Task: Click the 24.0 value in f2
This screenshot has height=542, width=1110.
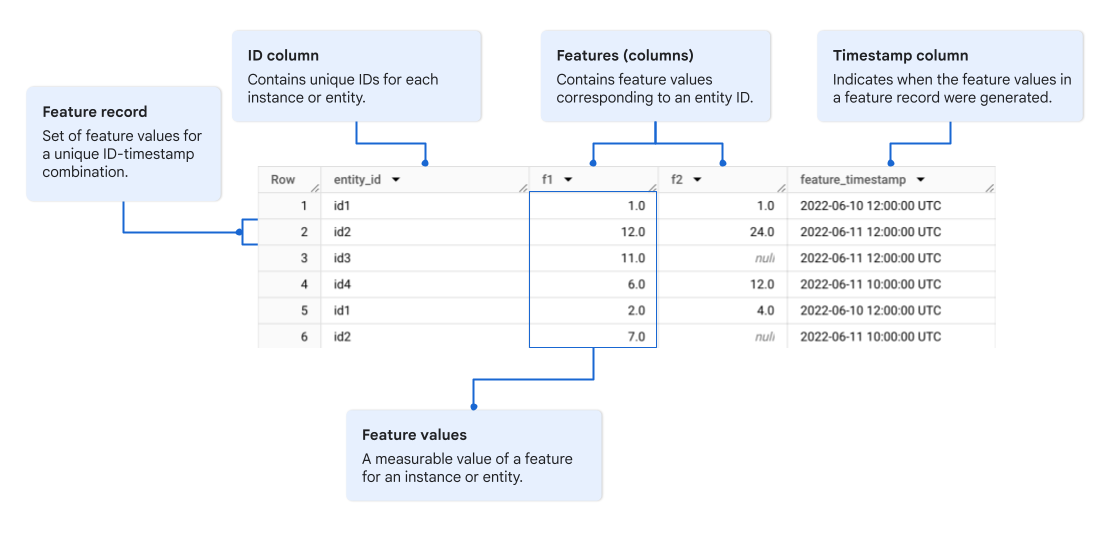Action: click(x=763, y=232)
